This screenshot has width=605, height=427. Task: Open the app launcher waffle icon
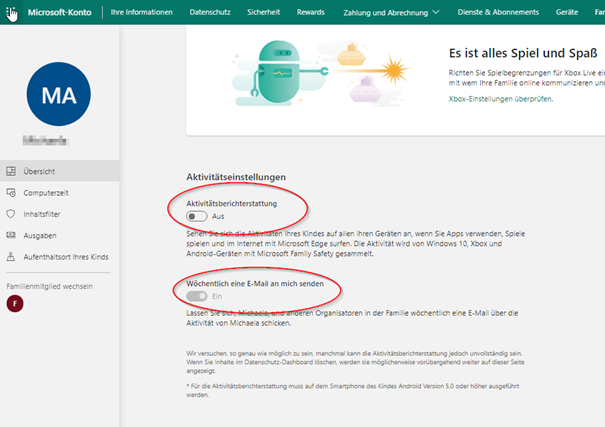click(11, 12)
